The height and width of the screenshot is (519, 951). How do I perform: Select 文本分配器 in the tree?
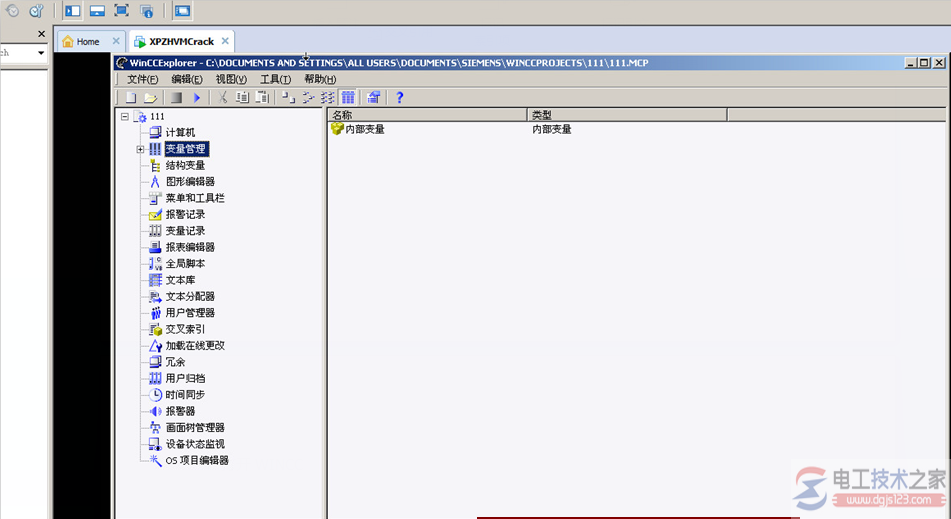pyautogui.click(x=190, y=296)
